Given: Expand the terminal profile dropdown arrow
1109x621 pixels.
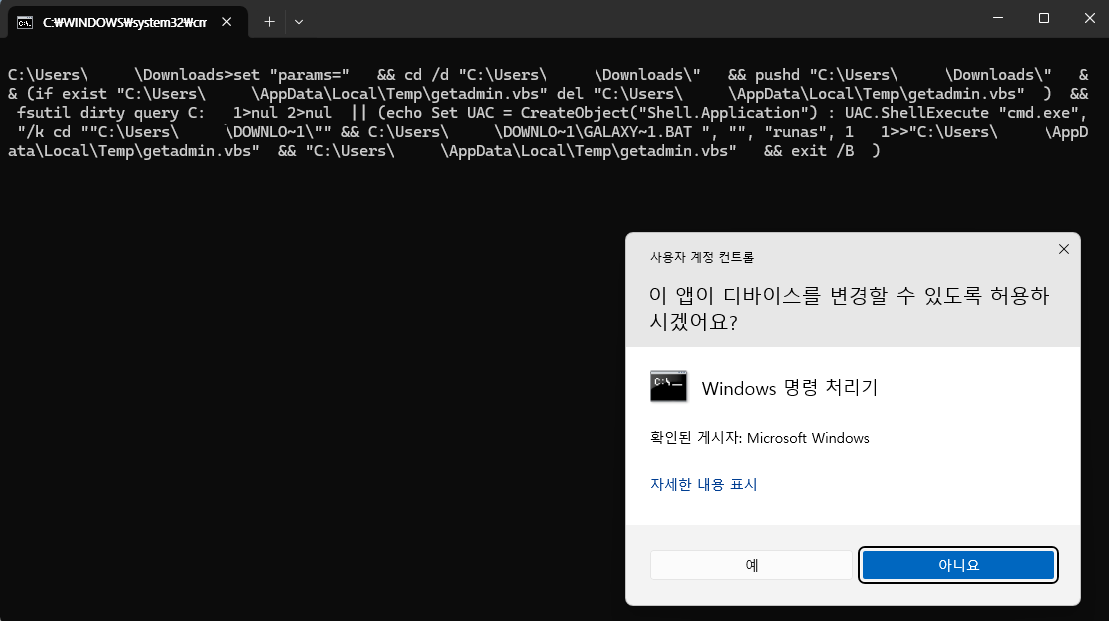Looking at the screenshot, I should [x=298, y=22].
